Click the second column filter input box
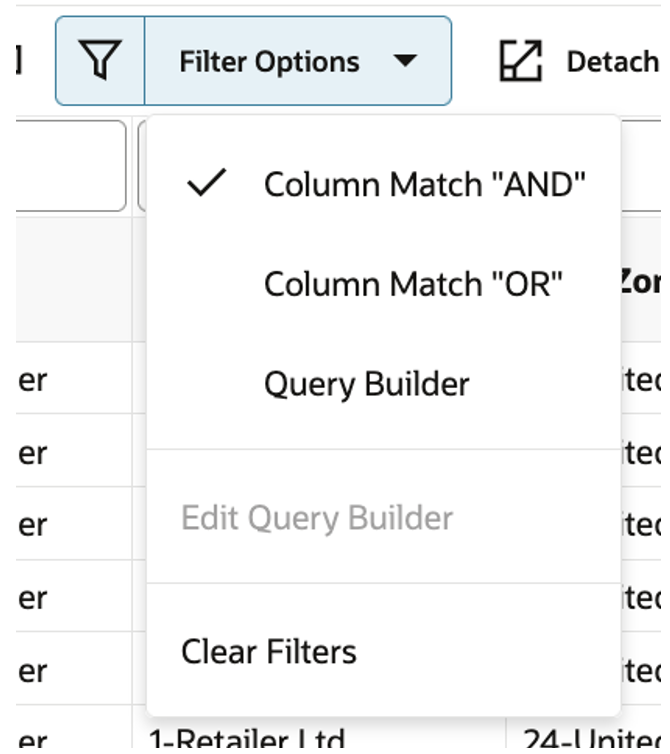This screenshot has height=754, width=670. tap(141, 166)
